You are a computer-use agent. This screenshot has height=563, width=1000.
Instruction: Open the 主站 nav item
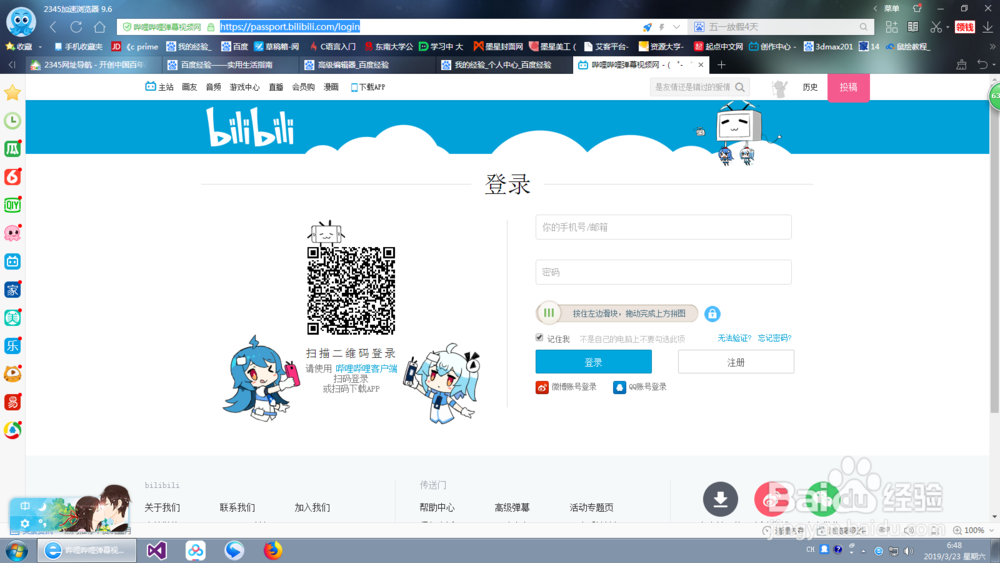coord(159,87)
